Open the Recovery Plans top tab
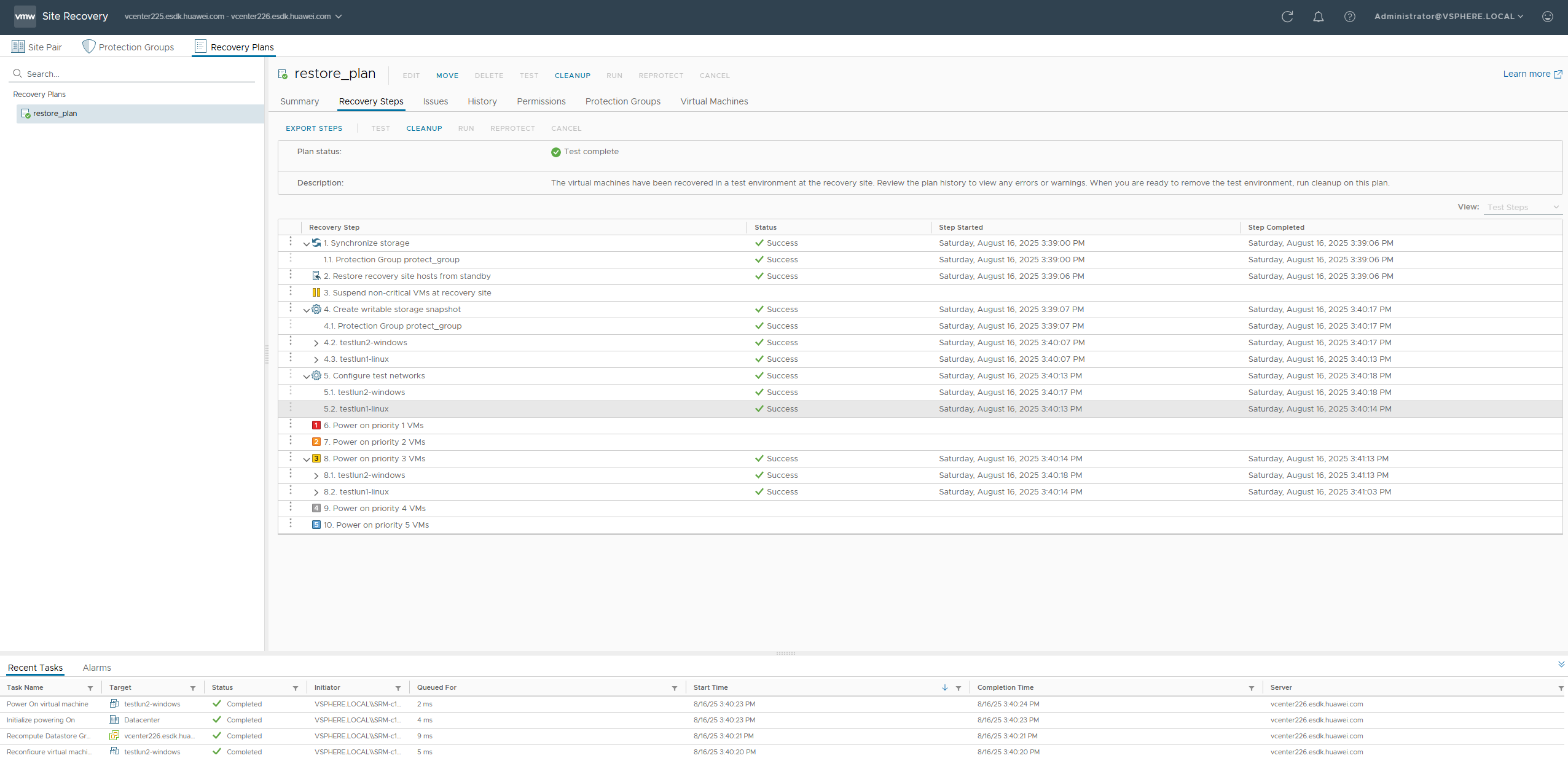The image size is (1568, 758). (x=234, y=47)
